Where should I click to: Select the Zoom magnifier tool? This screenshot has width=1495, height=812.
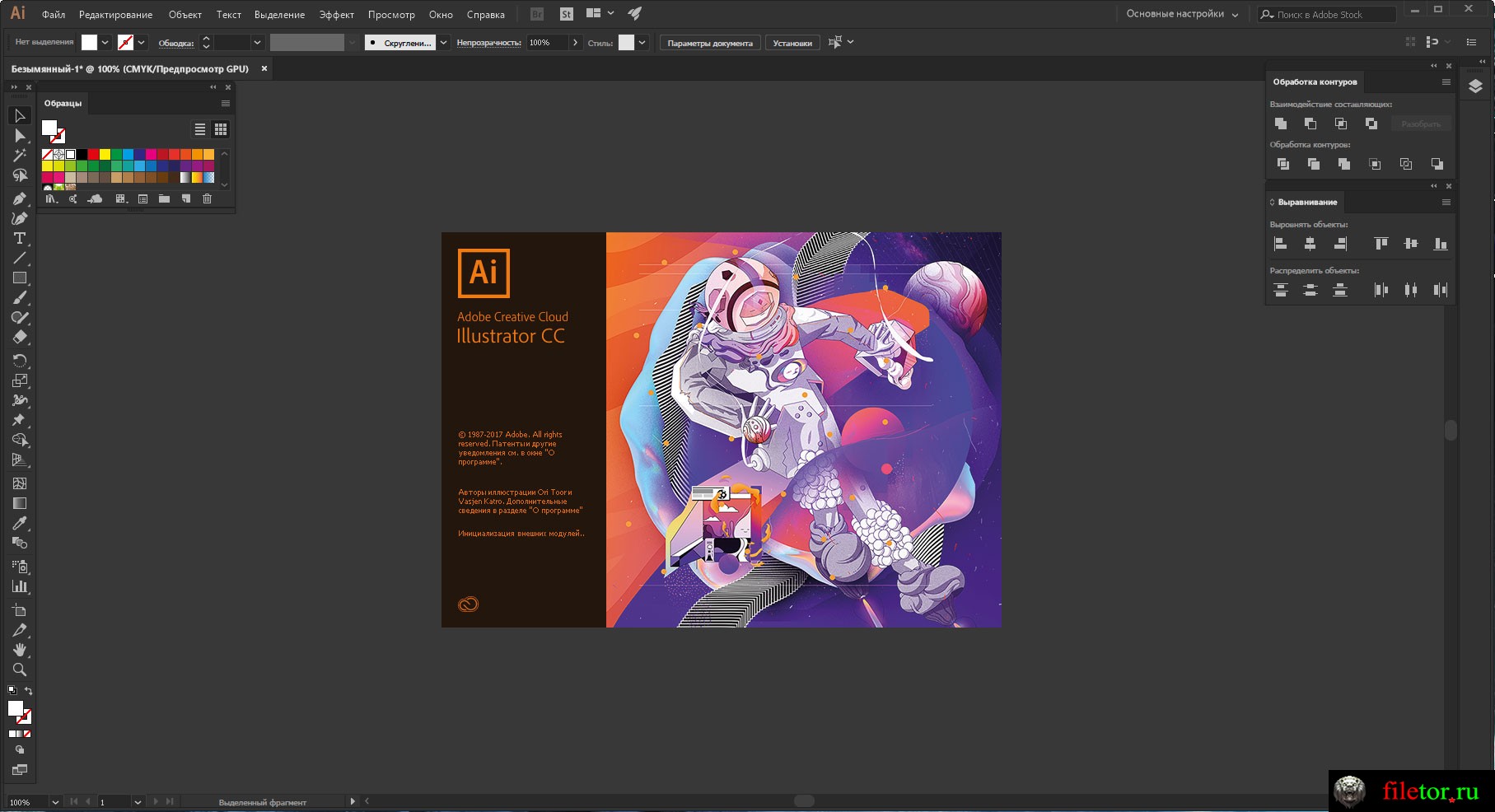point(20,670)
